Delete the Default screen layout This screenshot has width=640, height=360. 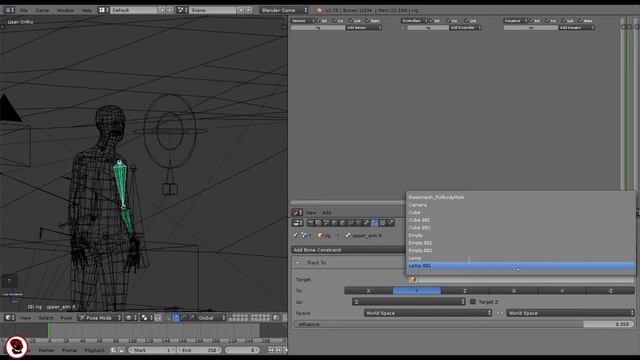(170, 10)
